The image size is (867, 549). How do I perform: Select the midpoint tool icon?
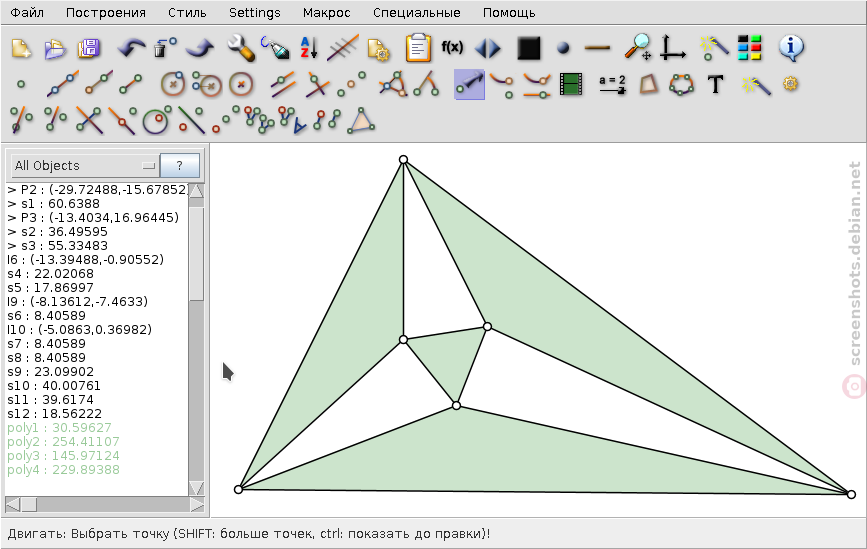tap(352, 85)
